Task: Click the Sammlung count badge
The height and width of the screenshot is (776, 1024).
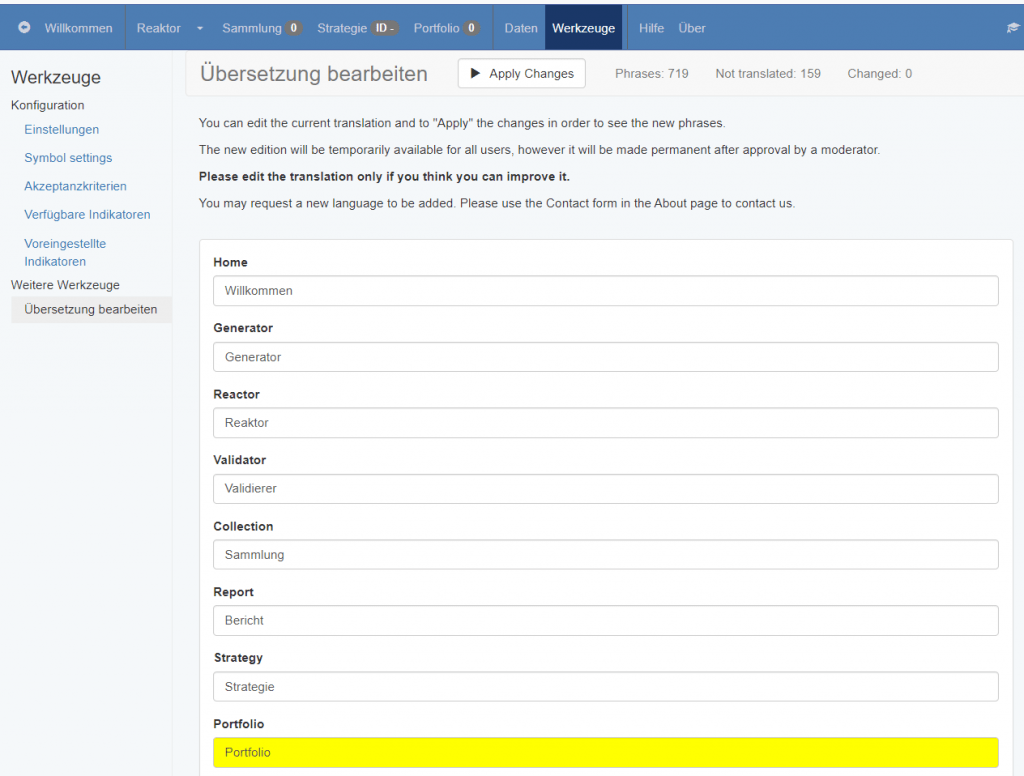Action: [294, 28]
